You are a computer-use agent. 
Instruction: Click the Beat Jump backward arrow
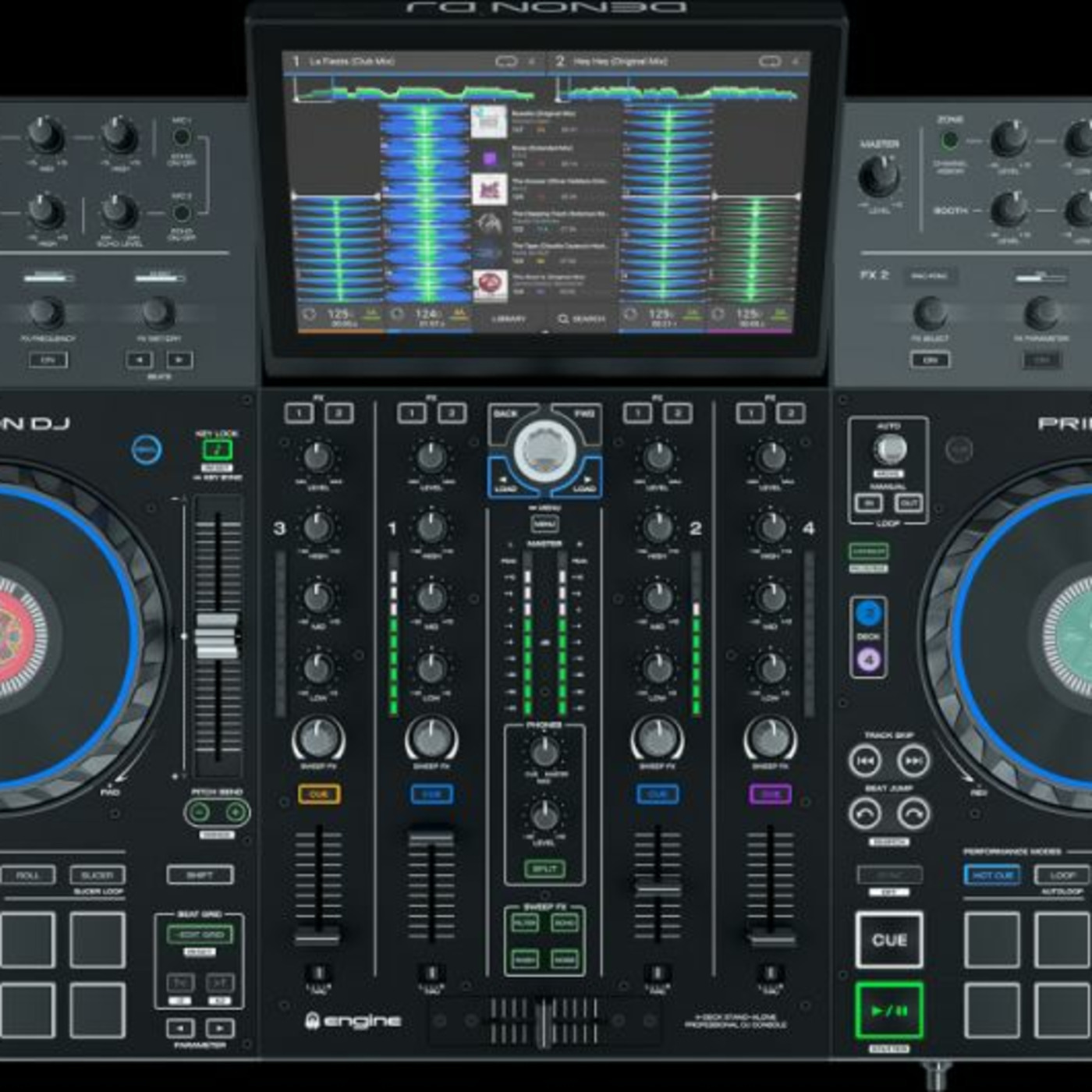[864, 814]
